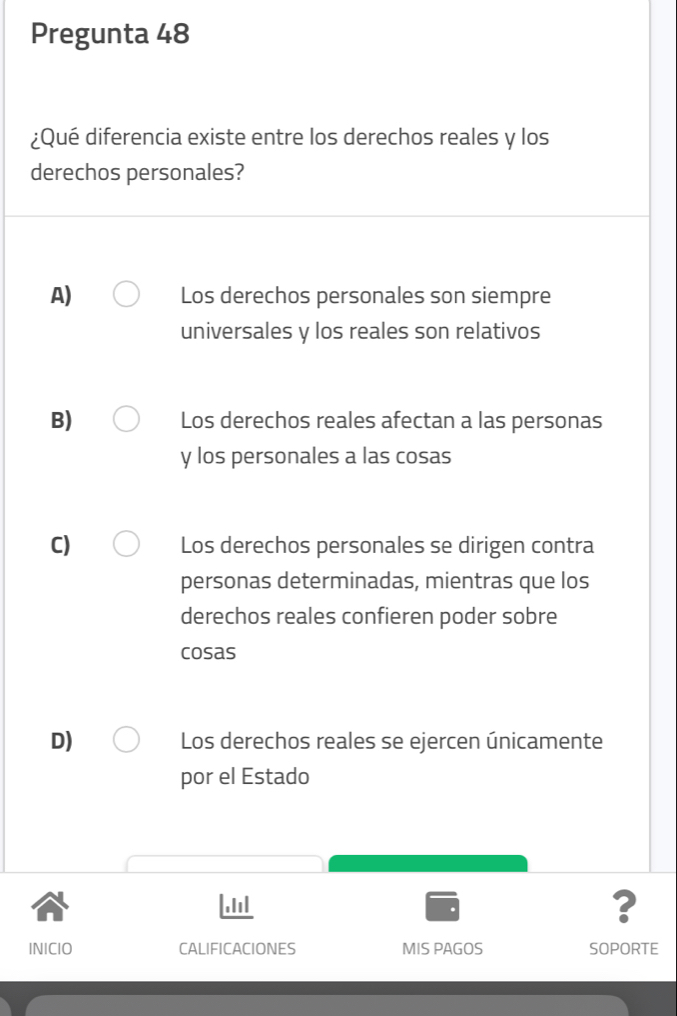Image resolution: width=677 pixels, height=1016 pixels.
Task: Choose radio button for option B
Action: [125, 421]
